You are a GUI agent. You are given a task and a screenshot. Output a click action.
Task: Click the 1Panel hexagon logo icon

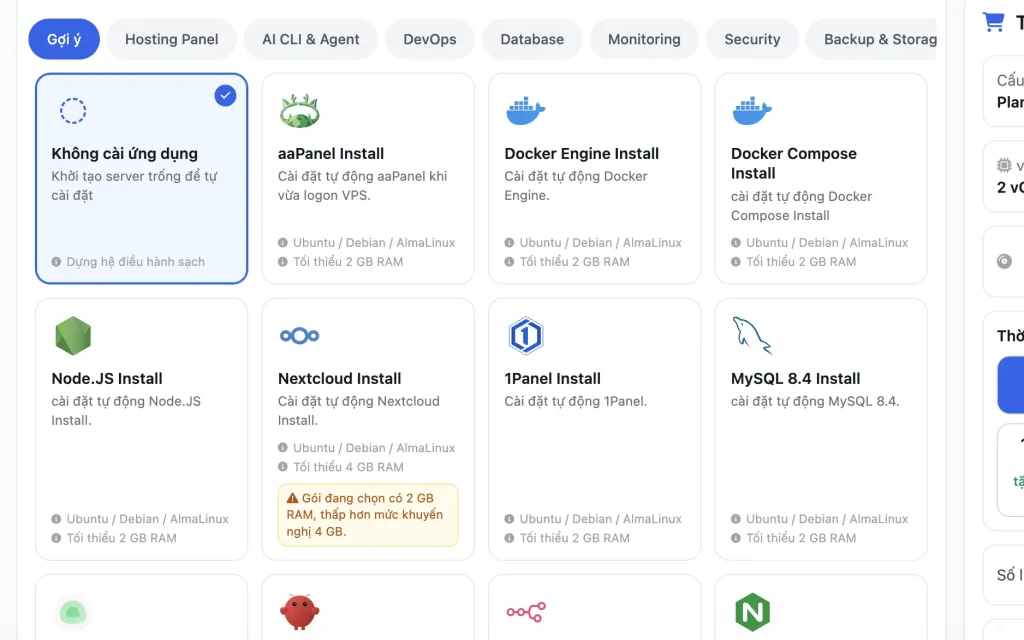point(526,336)
